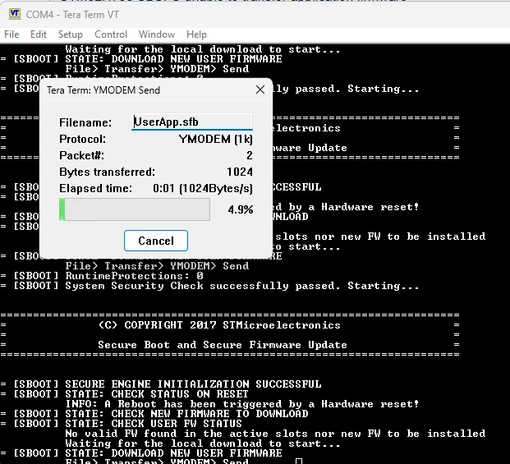Image resolution: width=510 pixels, height=464 pixels.
Task: Click the fully visible 'RuntimeProtections: 0' terminal line
Action: [134, 276]
